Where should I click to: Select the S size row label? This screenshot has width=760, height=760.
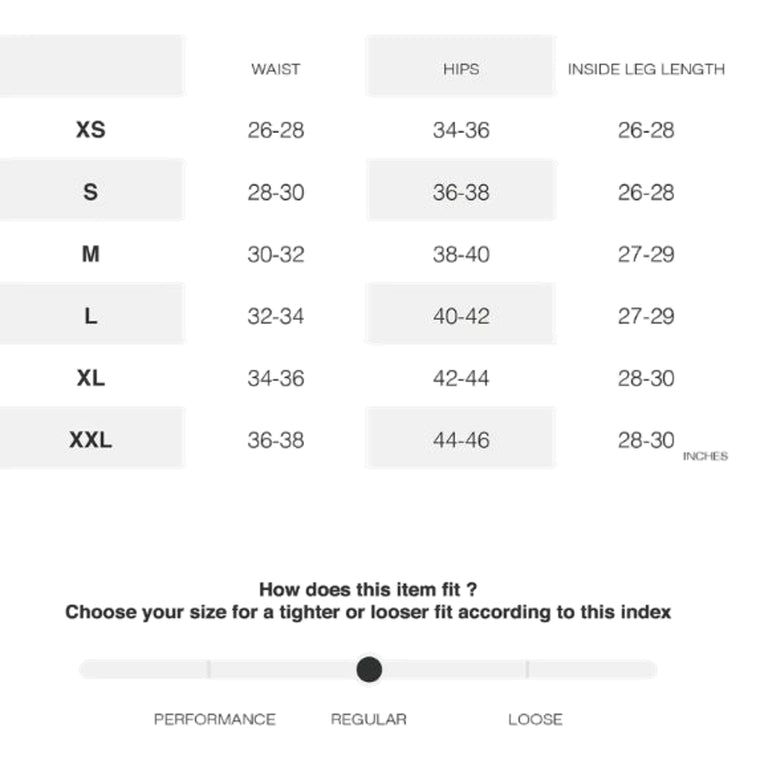[90, 192]
